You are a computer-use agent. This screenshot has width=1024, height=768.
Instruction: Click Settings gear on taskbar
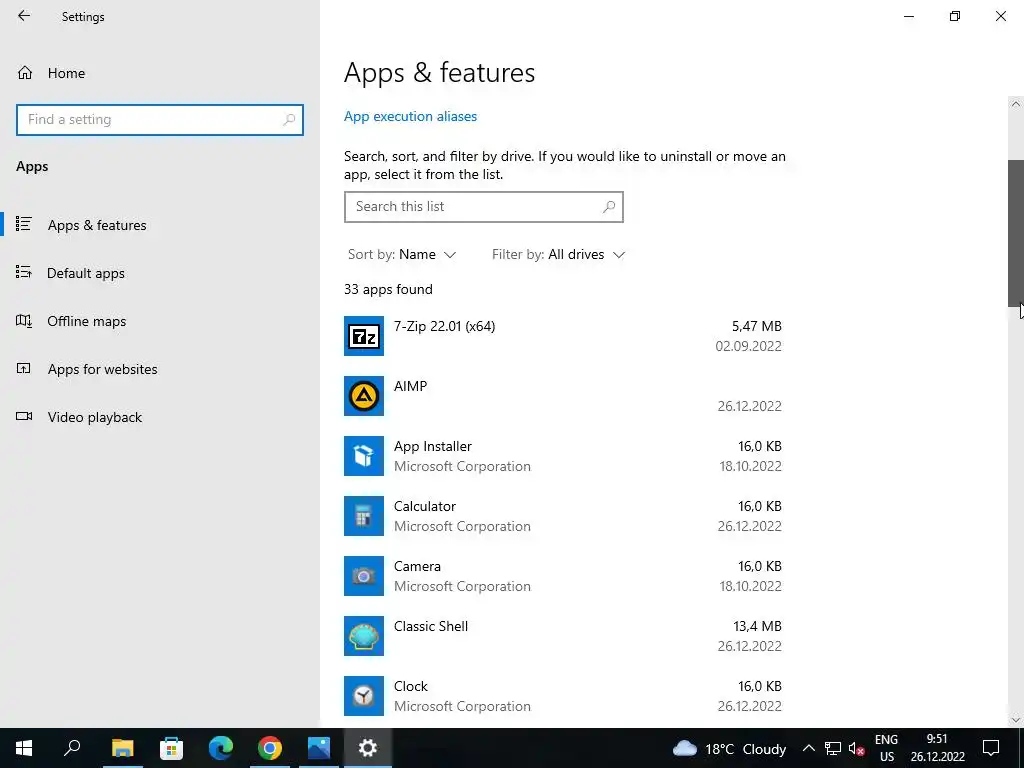pos(368,748)
